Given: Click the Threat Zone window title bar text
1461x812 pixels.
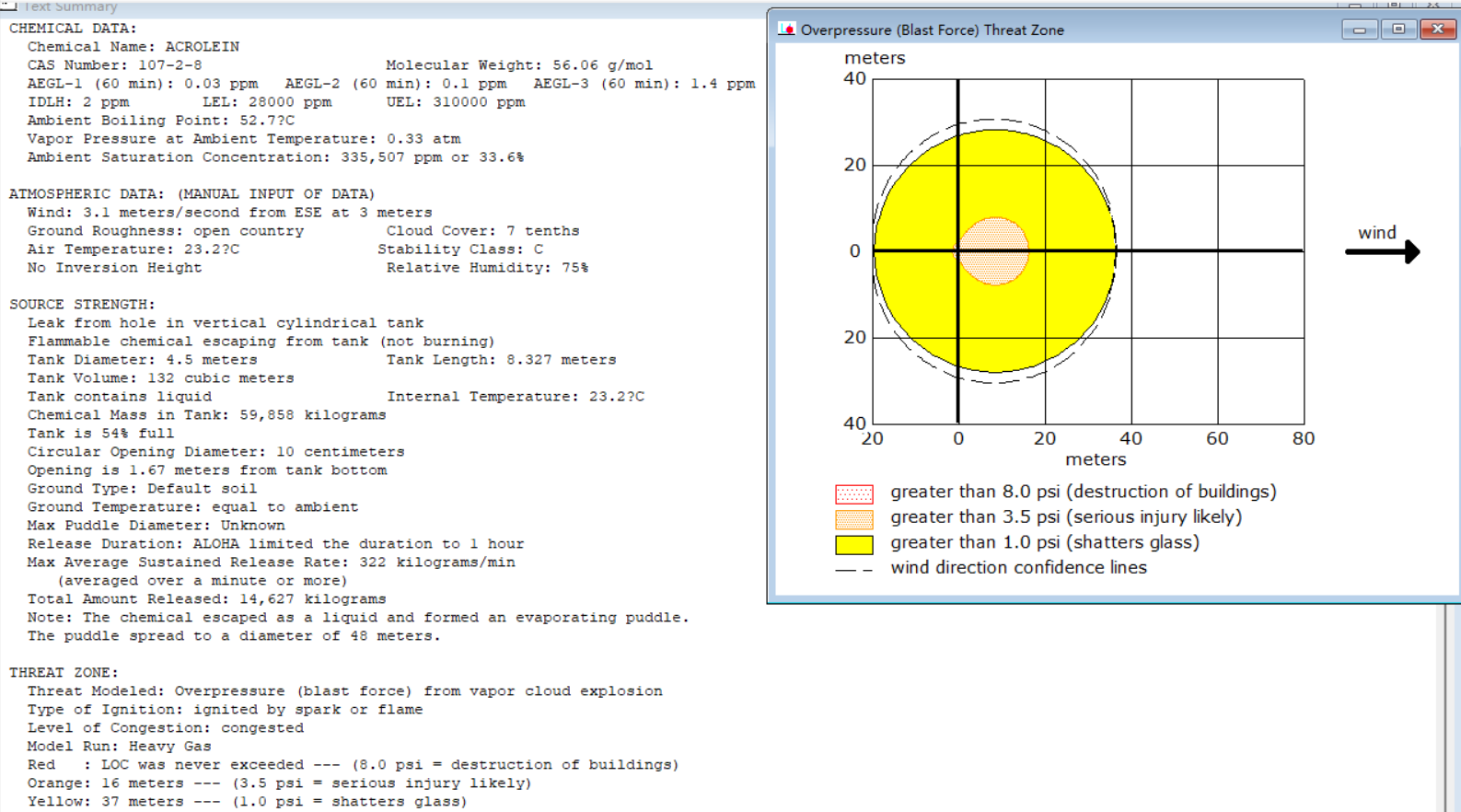Looking at the screenshot, I should point(932,29).
